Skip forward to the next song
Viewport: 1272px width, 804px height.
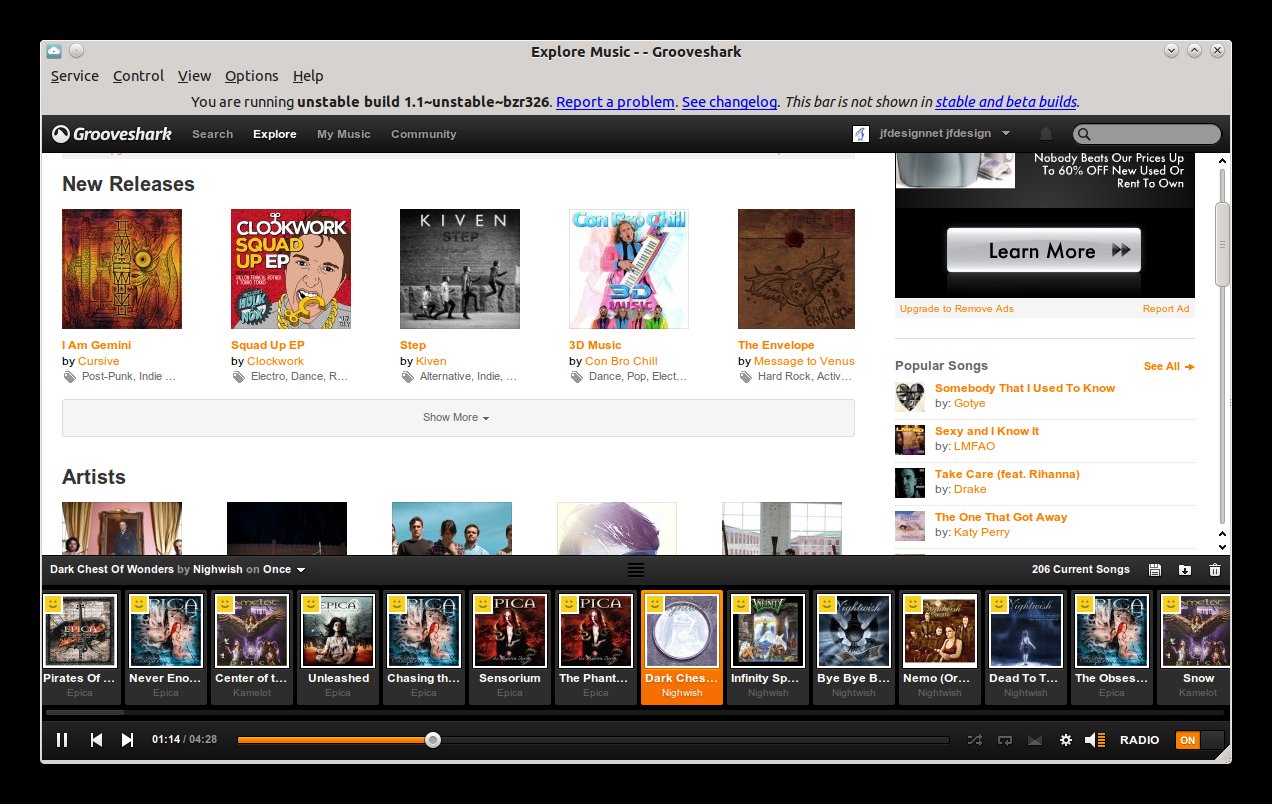[x=127, y=740]
